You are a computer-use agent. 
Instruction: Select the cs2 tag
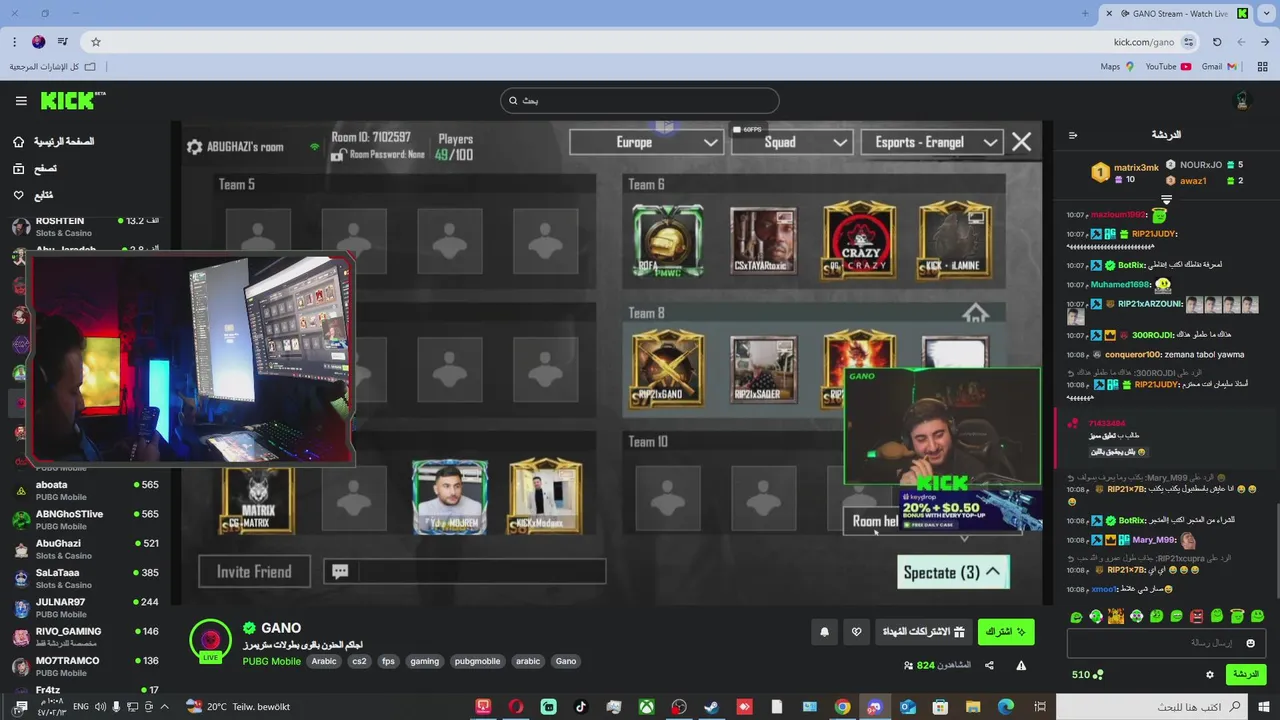pos(359,661)
